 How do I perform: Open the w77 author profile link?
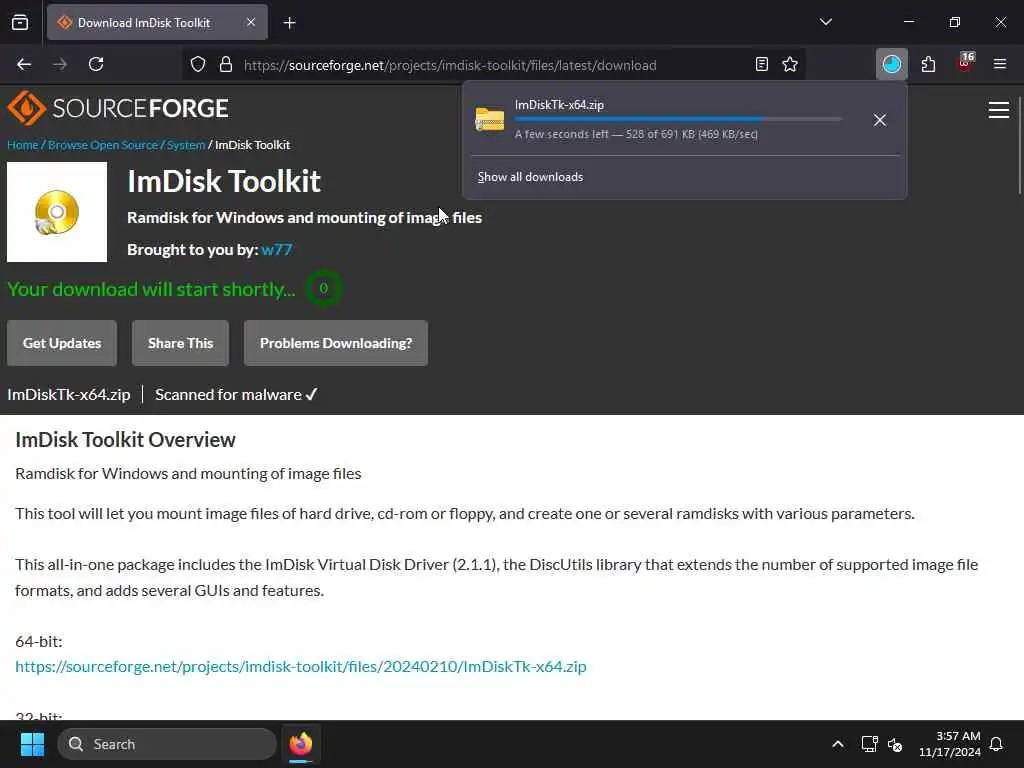tap(277, 249)
